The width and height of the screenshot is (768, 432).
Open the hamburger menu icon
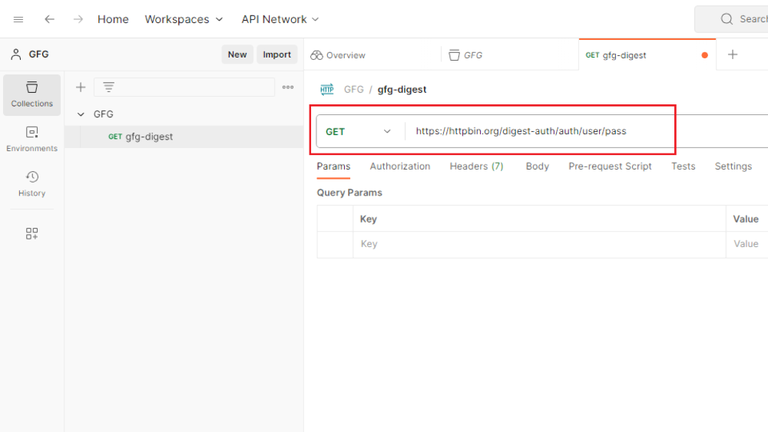tap(18, 20)
